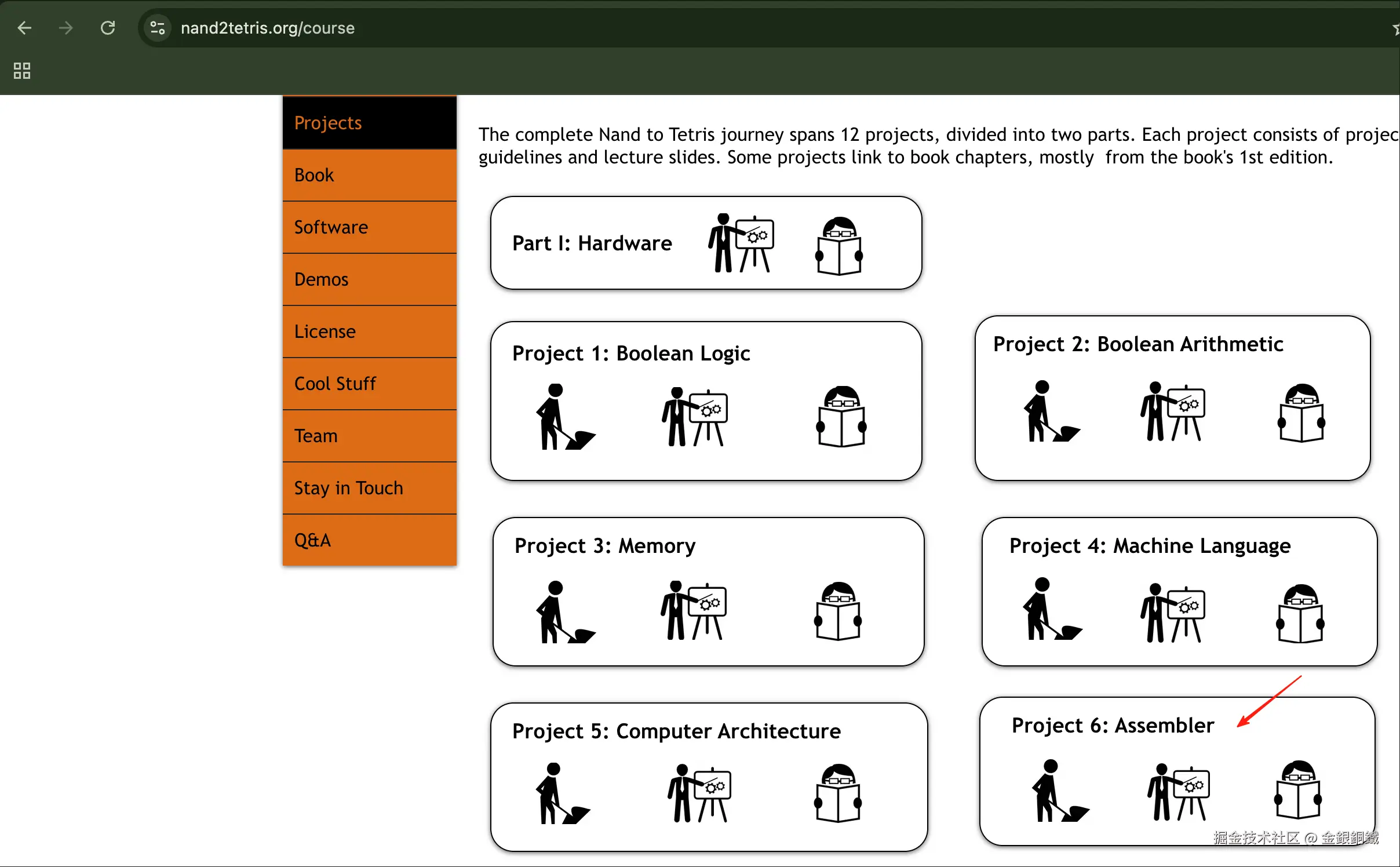Open Project 1 lecture presenter icon
1400x867 pixels.
coord(694,417)
